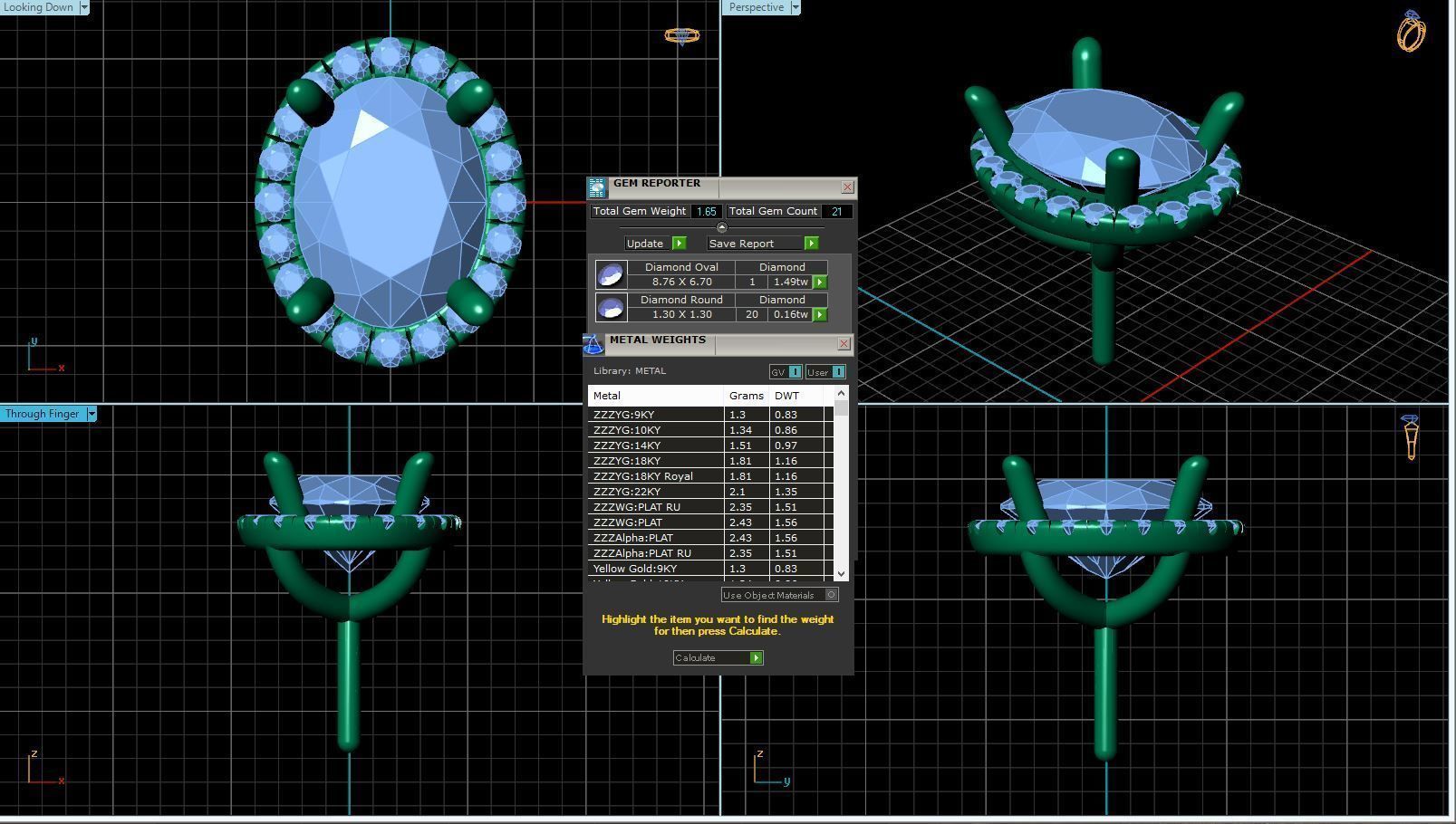Click the Perspective viewport label

click(756, 7)
